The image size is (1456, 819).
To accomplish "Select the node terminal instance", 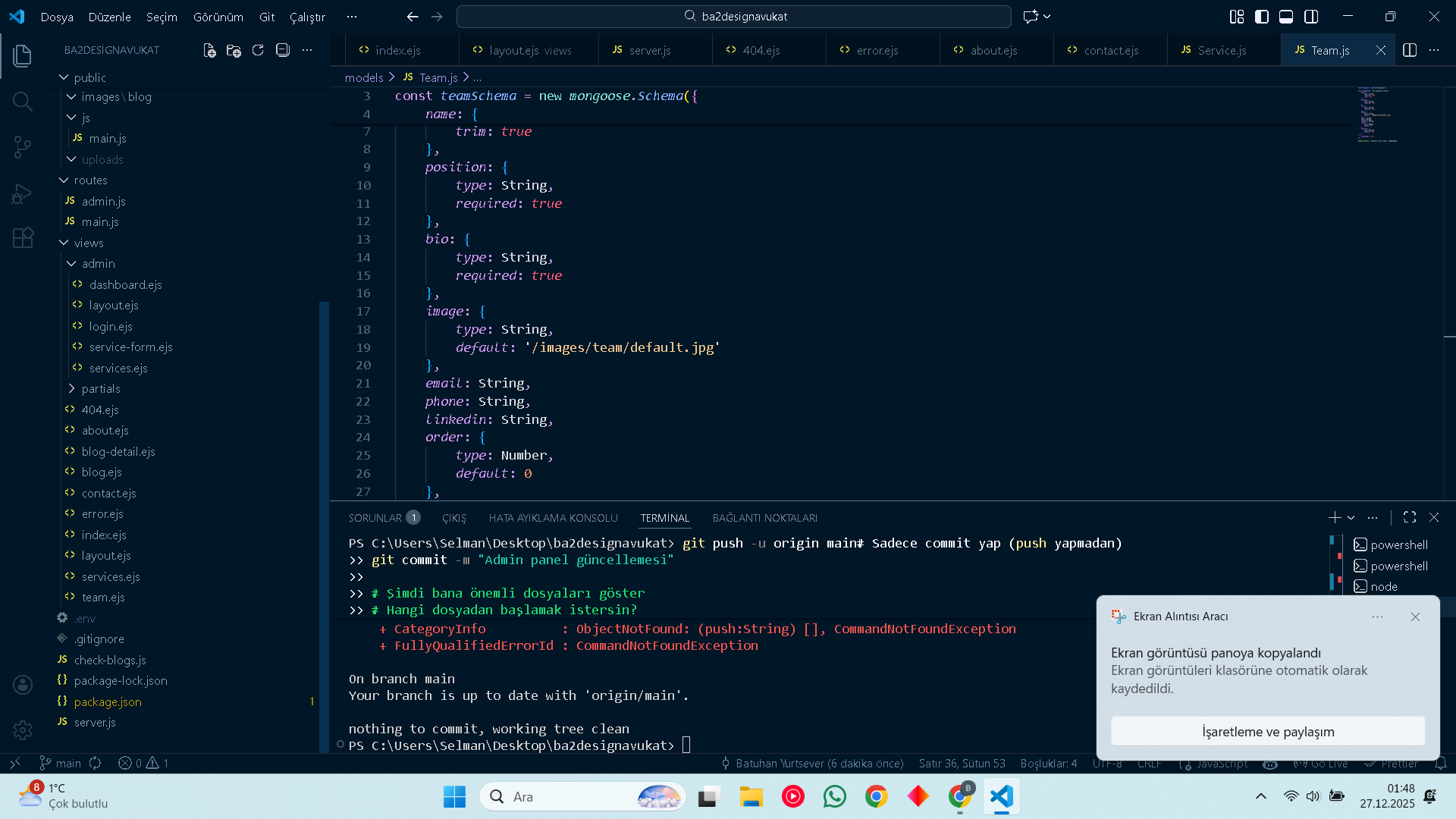I will [x=1385, y=586].
